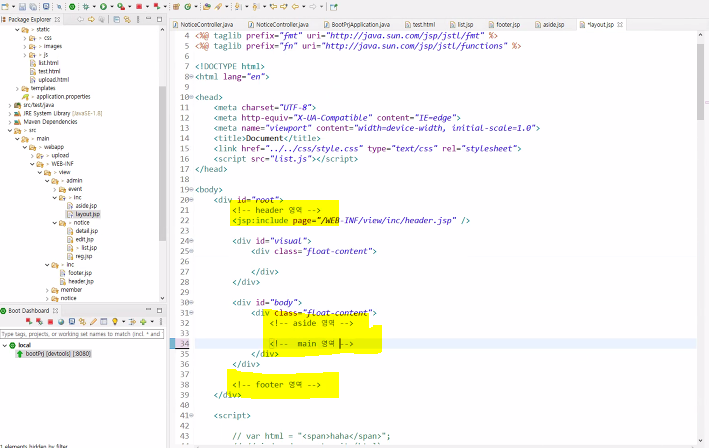Open dropdown beside green plus in Boot Dashboard

click(x=152, y=321)
